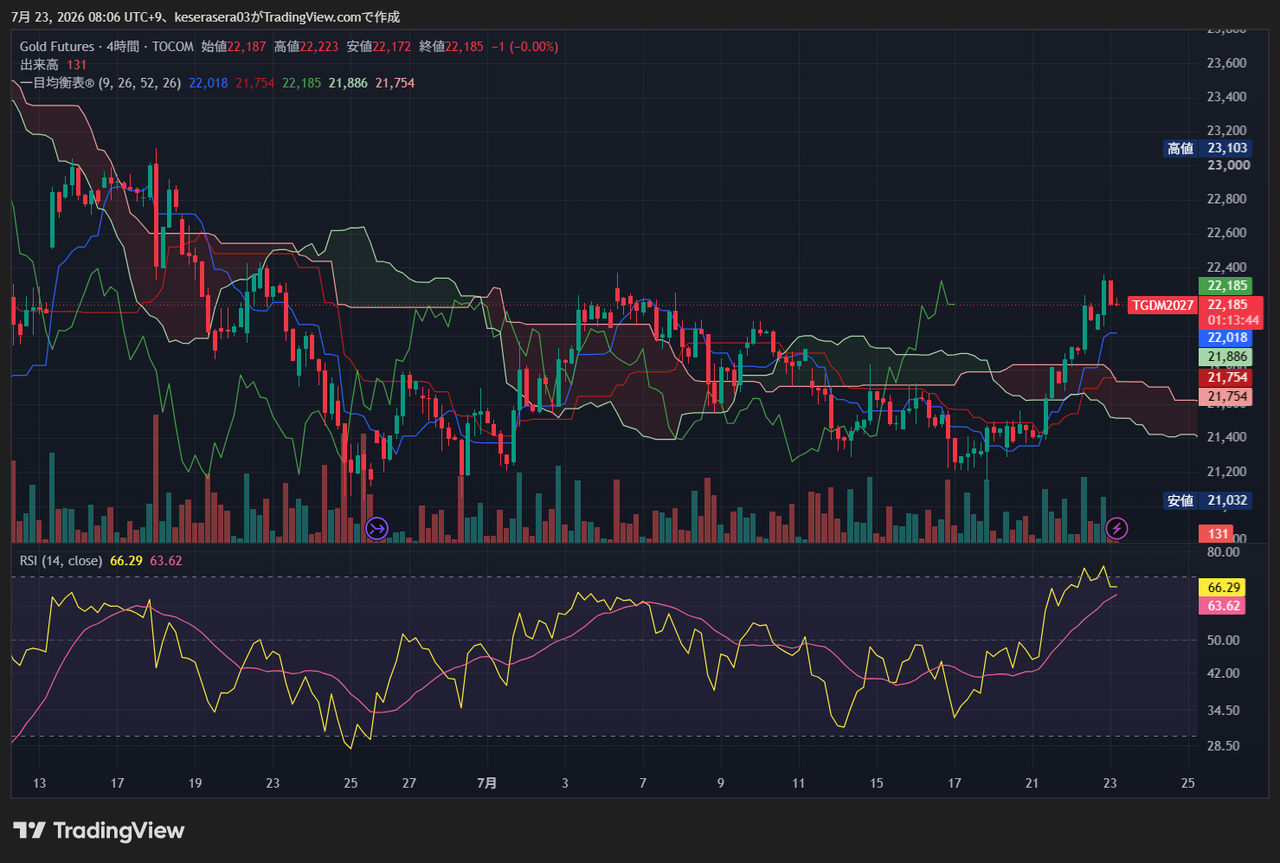
Task: Click the snapshot timestamp and author header text
Action: 205,17
